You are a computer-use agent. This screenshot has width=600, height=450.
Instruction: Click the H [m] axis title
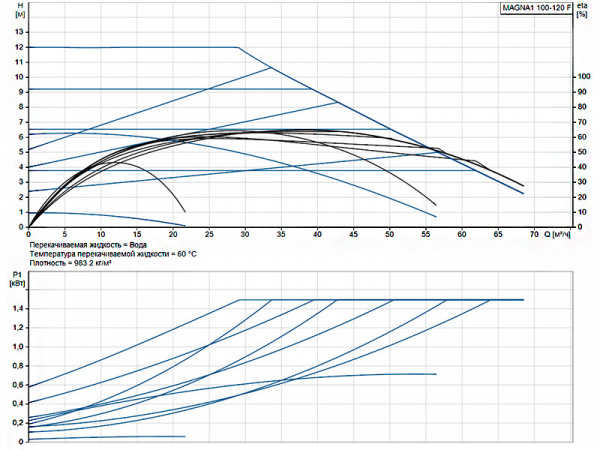click(x=20, y=11)
